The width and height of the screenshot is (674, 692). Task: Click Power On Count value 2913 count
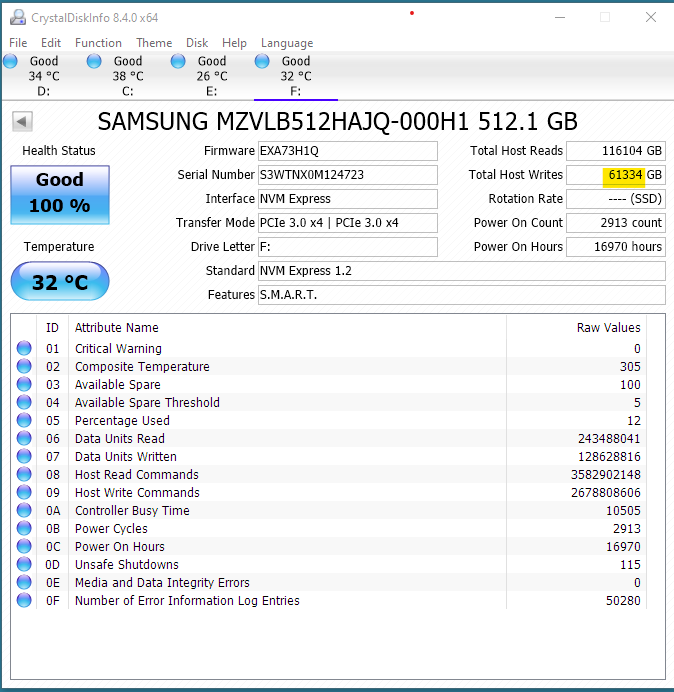[616, 222]
